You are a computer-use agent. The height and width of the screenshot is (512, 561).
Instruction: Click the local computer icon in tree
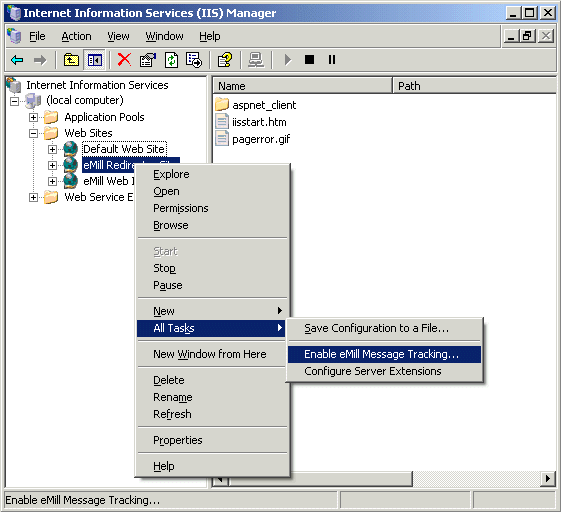click(x=34, y=101)
